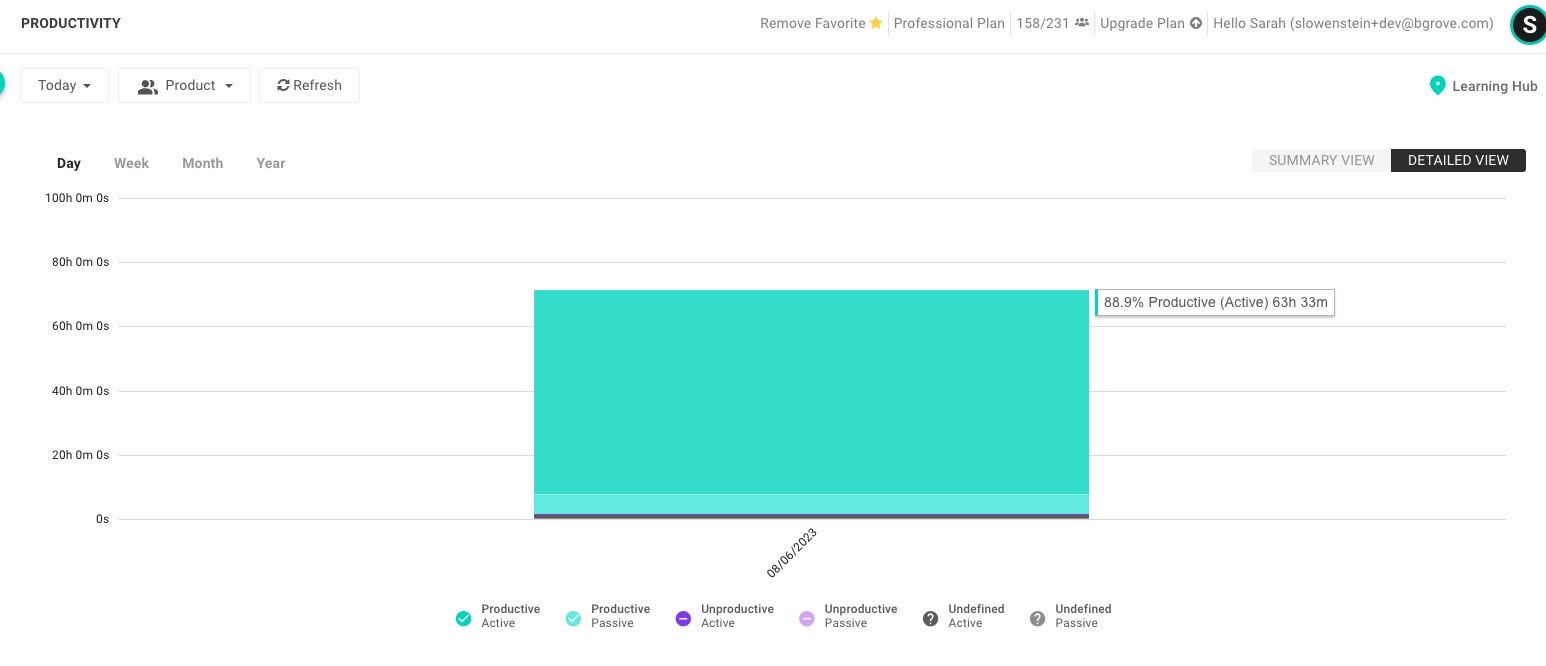Click the users icon beside 158/231
Viewport: 1546px width, 666px height.
coord(1082,23)
